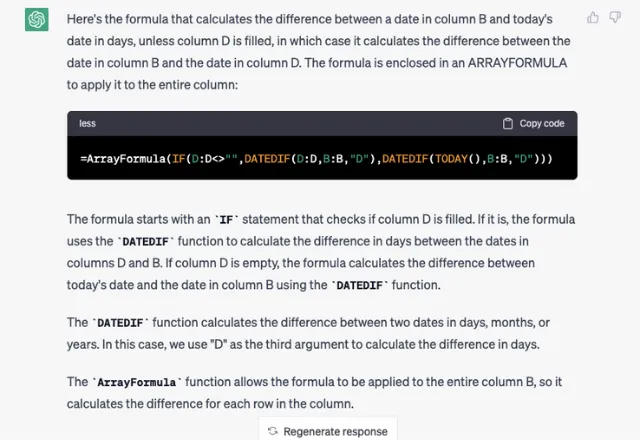This screenshot has width=640, height=440.
Task: Click the inline ArrayFormula code term
Action: point(135,382)
